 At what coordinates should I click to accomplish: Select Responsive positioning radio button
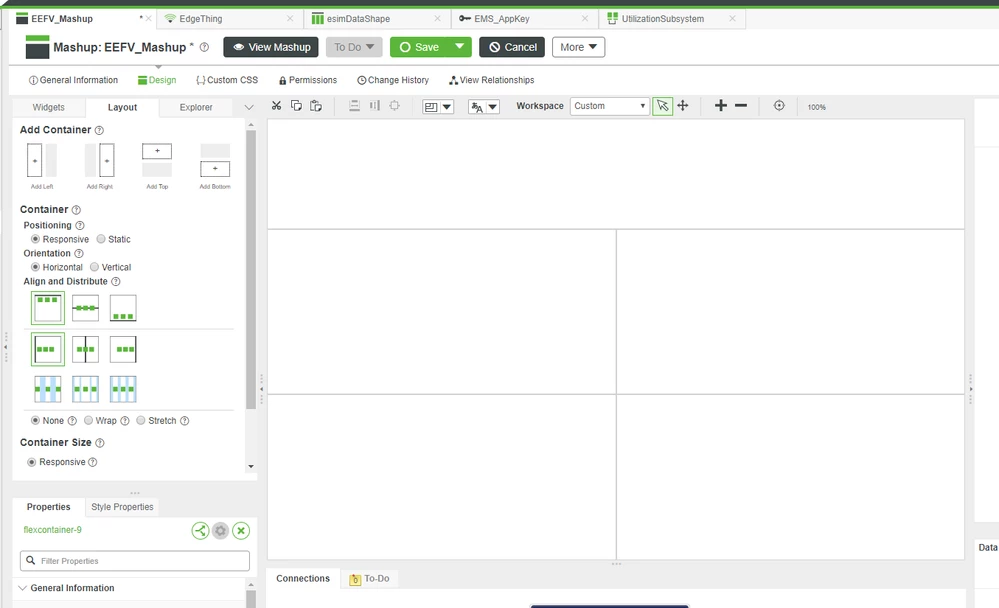(x=36, y=239)
